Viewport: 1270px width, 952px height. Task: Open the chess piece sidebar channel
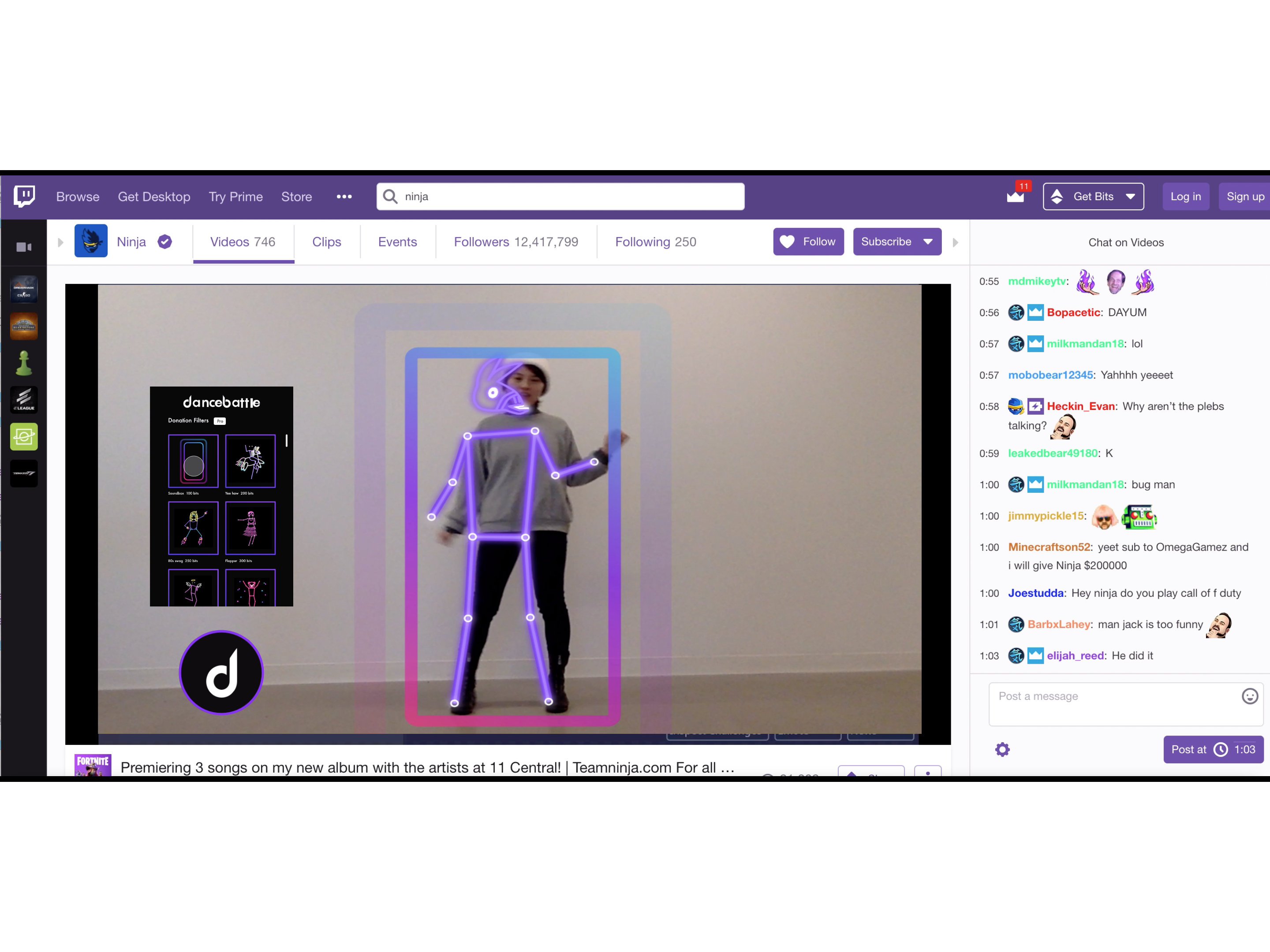click(x=23, y=363)
